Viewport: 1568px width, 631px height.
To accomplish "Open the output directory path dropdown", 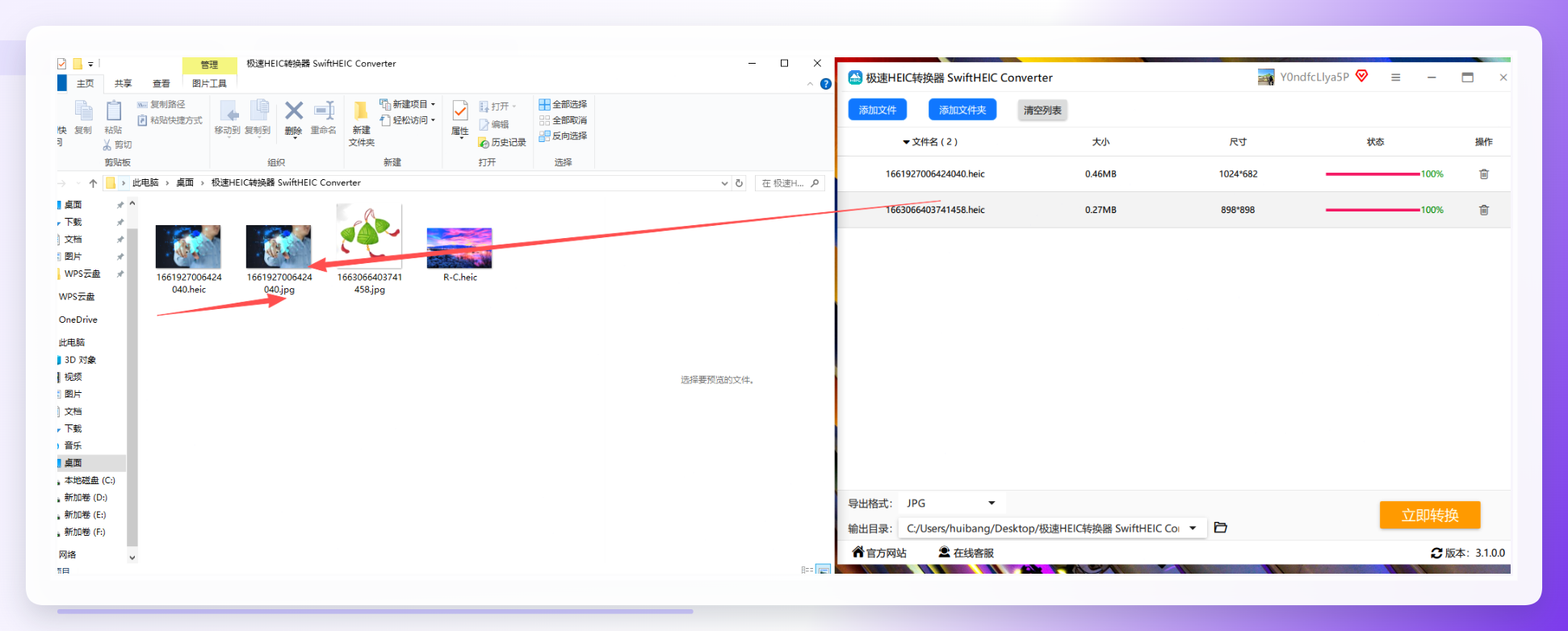I will click(x=1193, y=529).
